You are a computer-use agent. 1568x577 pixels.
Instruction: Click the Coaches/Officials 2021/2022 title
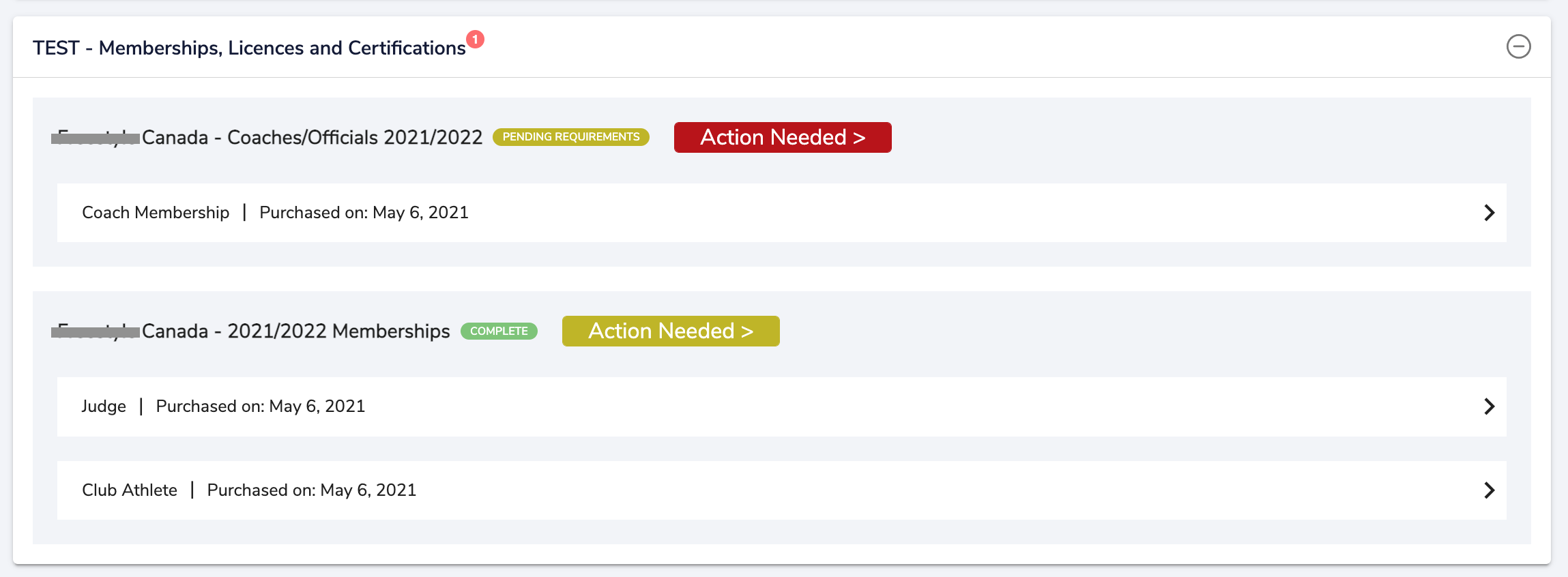pyautogui.click(x=312, y=138)
